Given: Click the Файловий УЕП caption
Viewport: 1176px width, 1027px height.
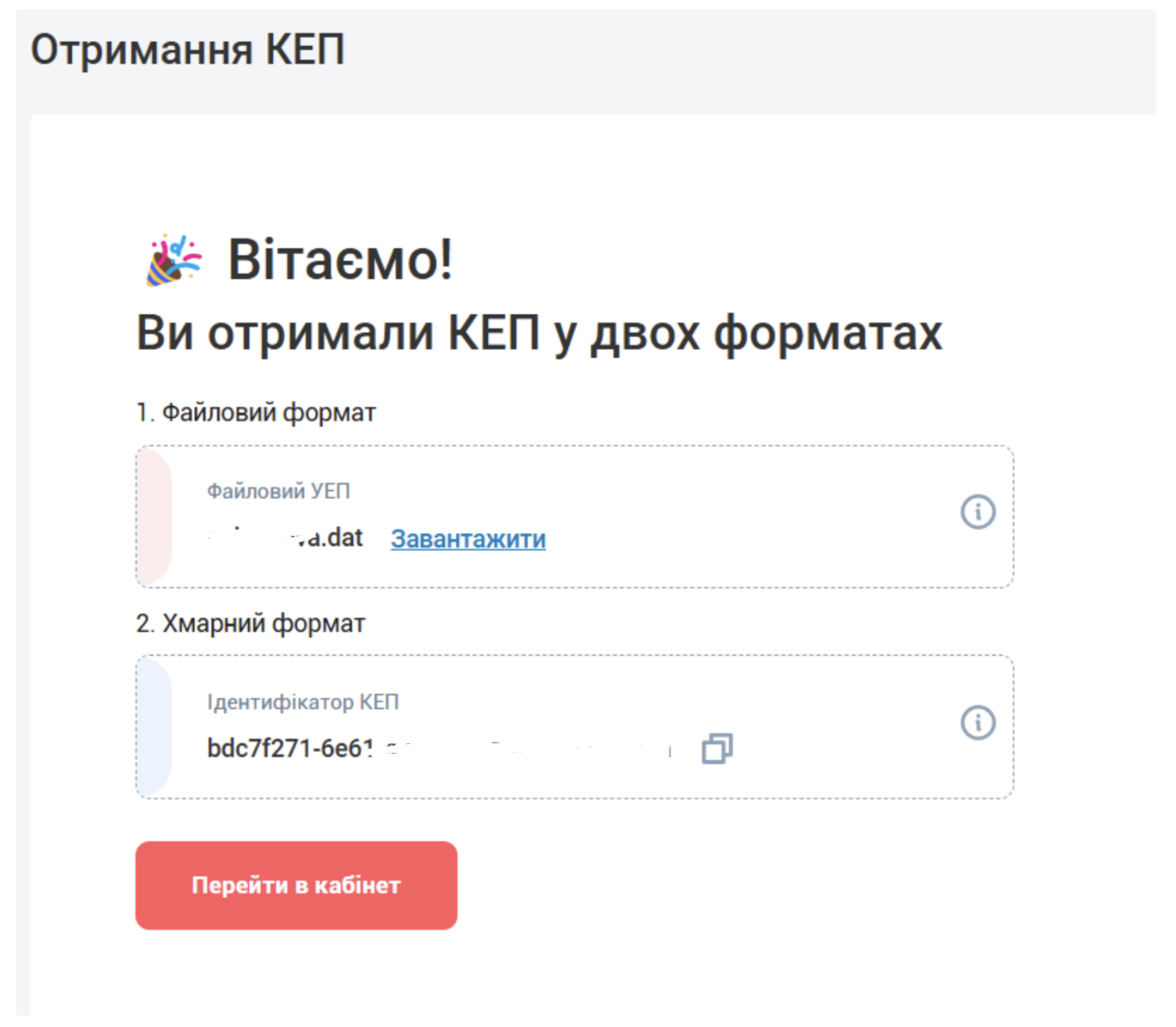Looking at the screenshot, I should [278, 491].
